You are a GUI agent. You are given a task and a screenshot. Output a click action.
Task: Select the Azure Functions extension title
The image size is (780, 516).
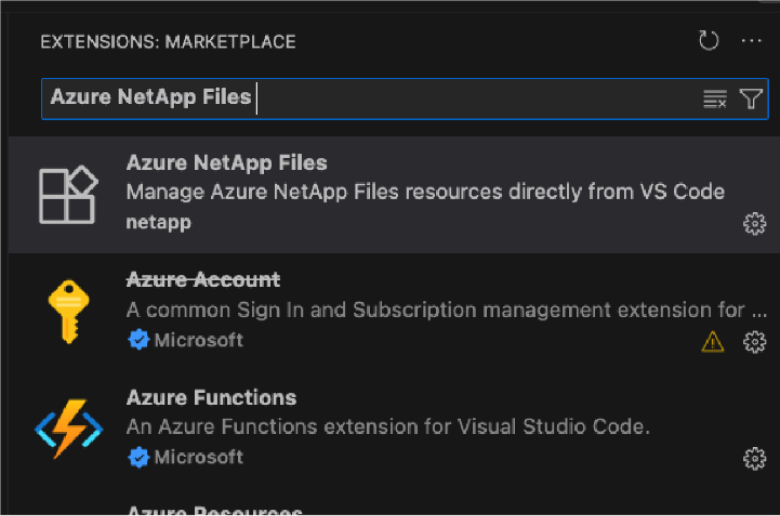211,398
